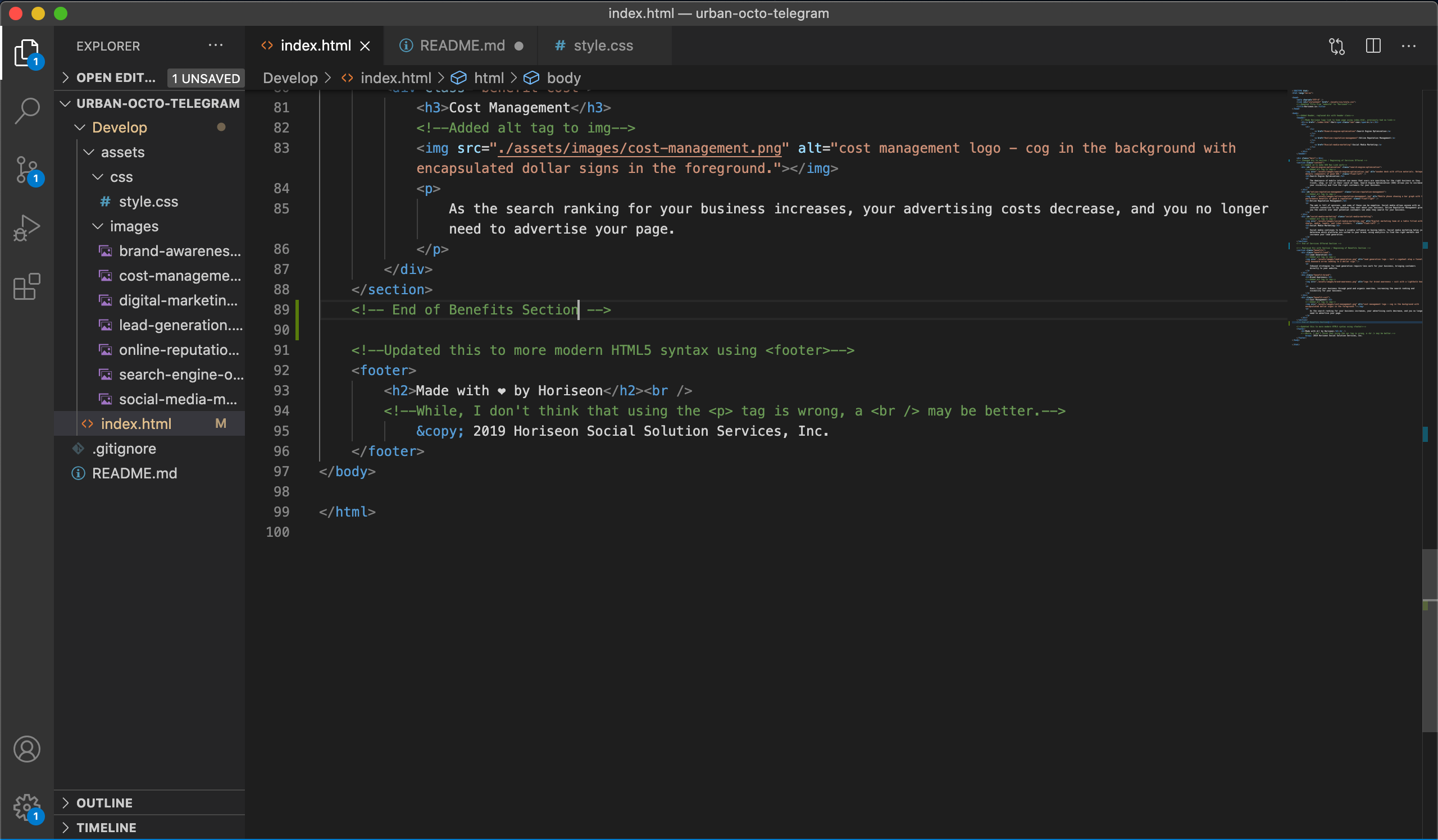Image resolution: width=1438 pixels, height=840 pixels.
Task: Close the index.html tab
Action: (365, 45)
